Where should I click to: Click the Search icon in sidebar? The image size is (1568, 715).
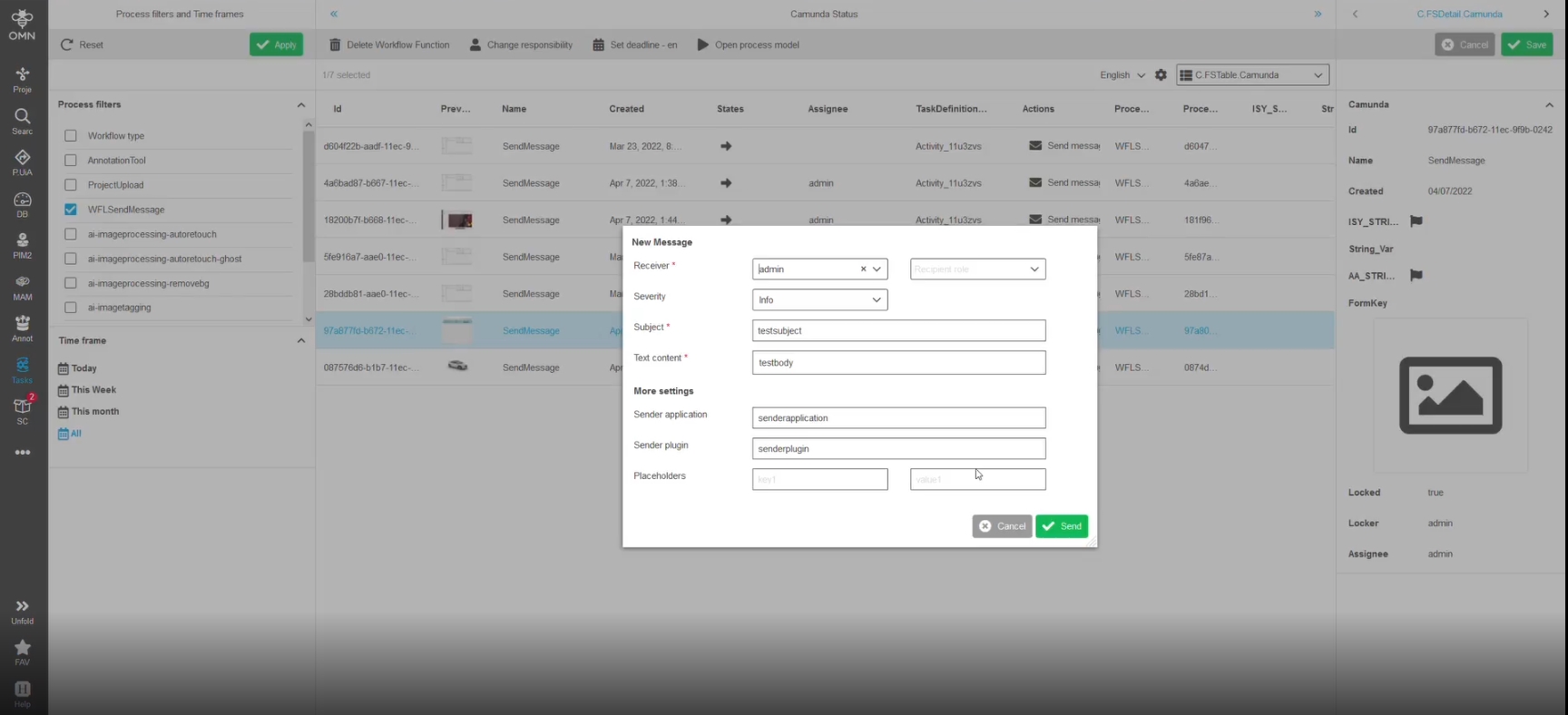(22, 121)
